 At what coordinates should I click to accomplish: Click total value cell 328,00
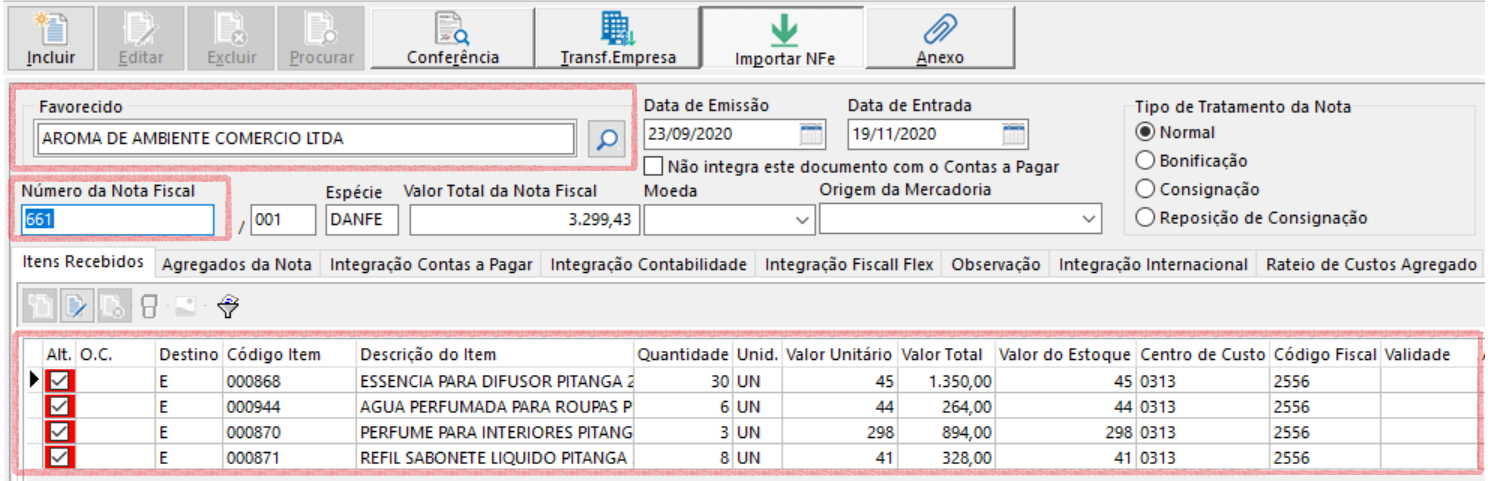946,458
